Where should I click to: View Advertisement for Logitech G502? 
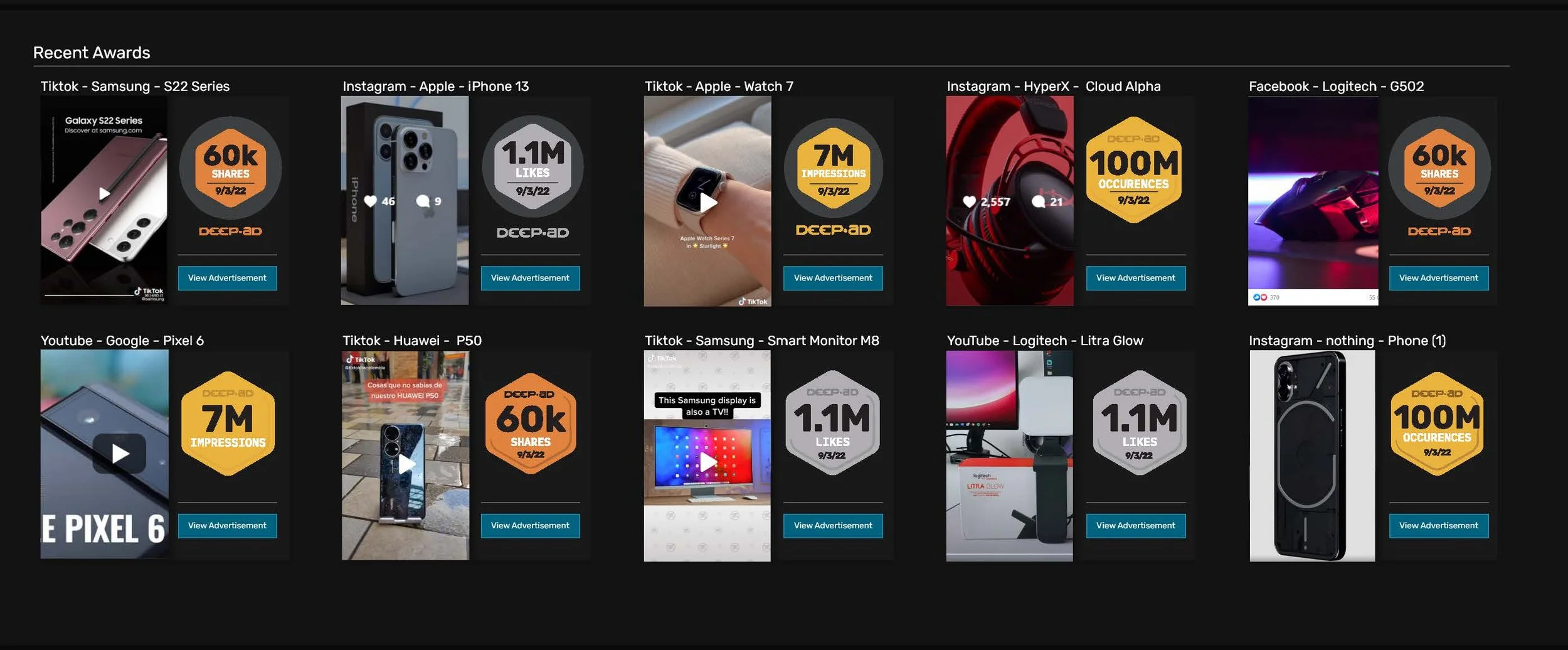[1439, 278]
